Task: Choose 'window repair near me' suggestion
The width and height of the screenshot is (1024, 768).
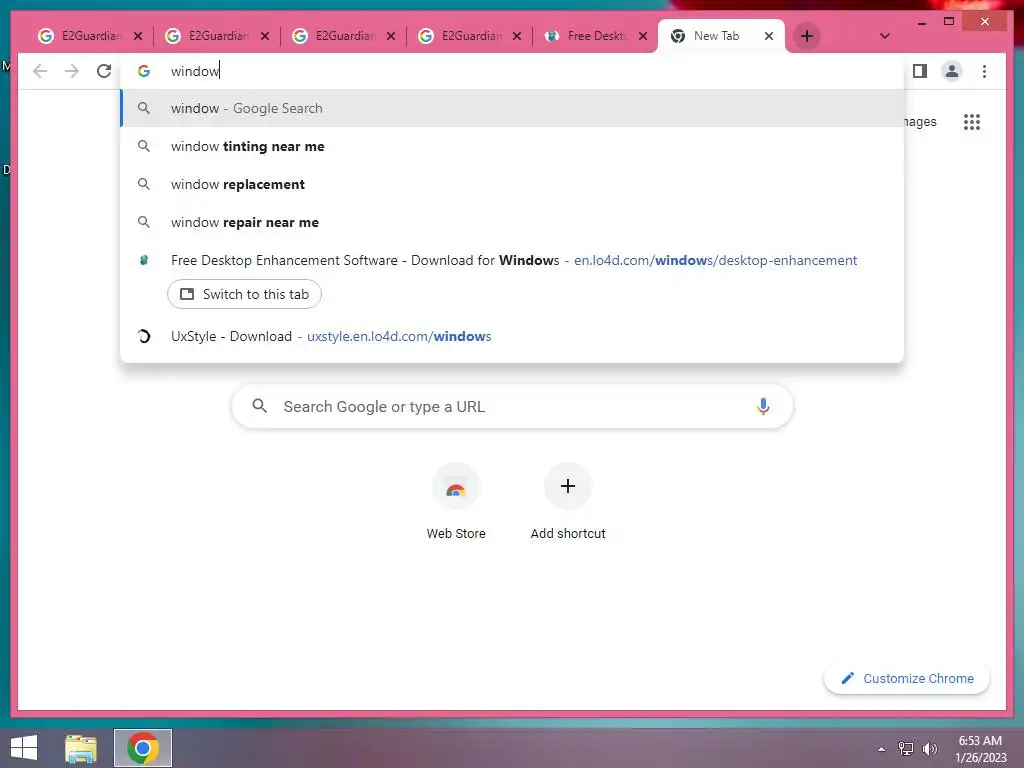Action: (x=512, y=222)
